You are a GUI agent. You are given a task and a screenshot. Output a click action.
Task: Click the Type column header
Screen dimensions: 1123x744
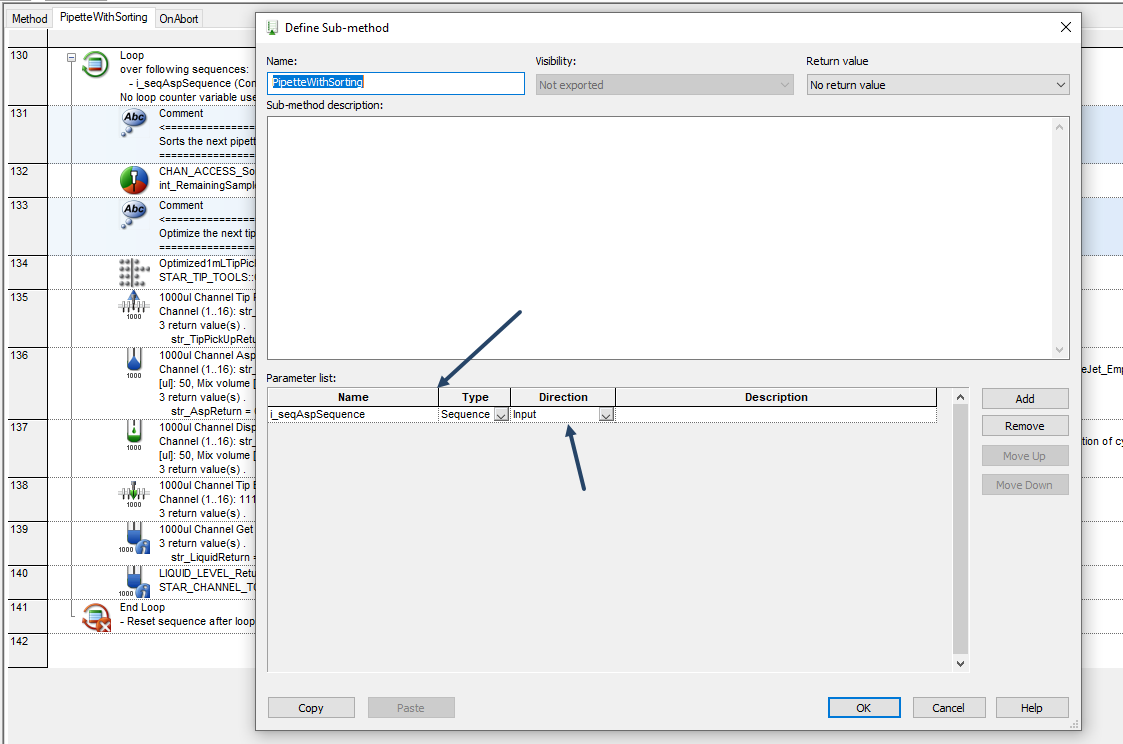[x=475, y=397]
